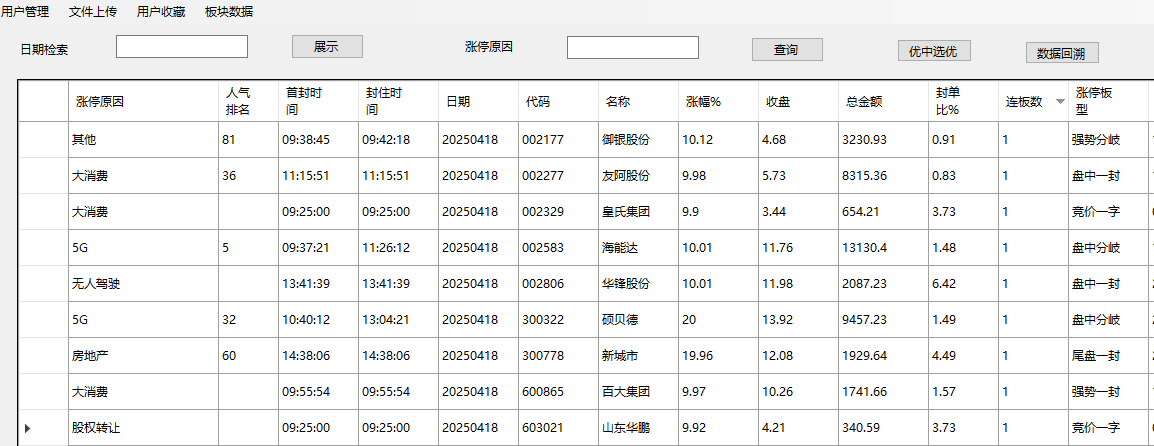Sort by the 收盘 column header
The height and width of the screenshot is (446, 1154).
click(x=798, y=102)
